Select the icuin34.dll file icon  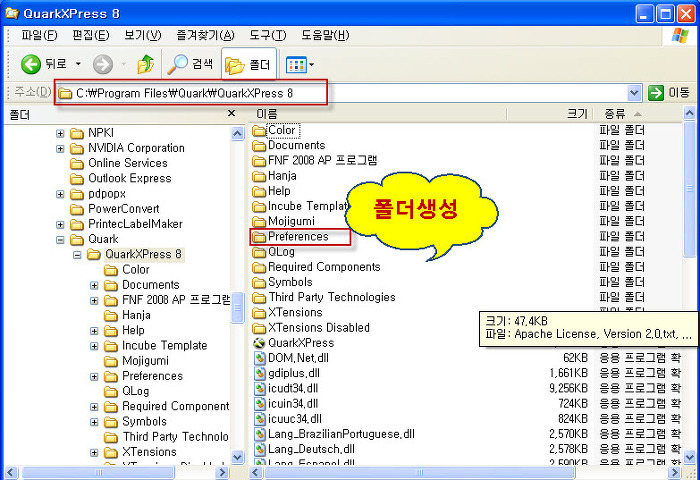[x=259, y=404]
